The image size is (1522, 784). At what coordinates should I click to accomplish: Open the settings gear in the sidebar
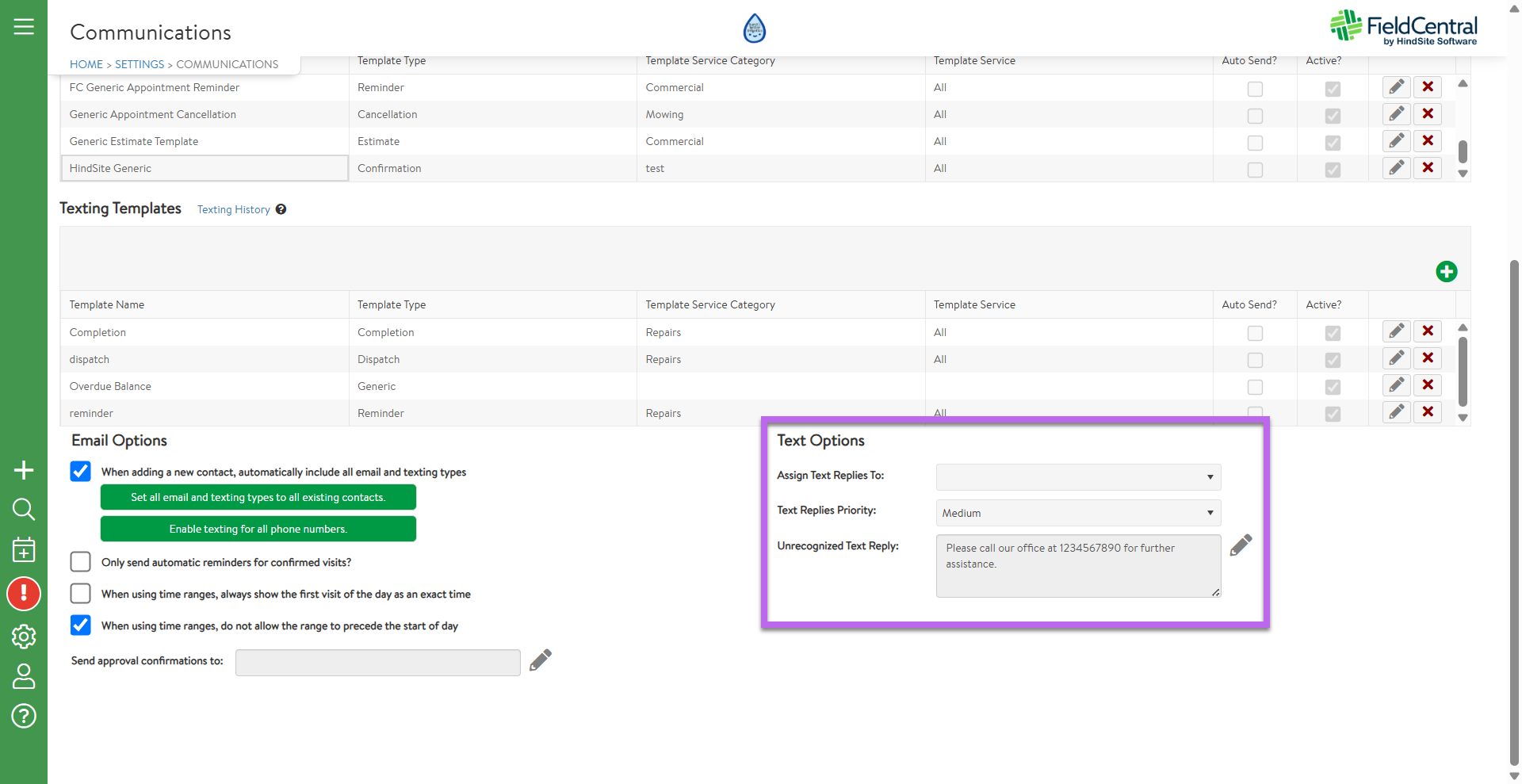(x=24, y=636)
